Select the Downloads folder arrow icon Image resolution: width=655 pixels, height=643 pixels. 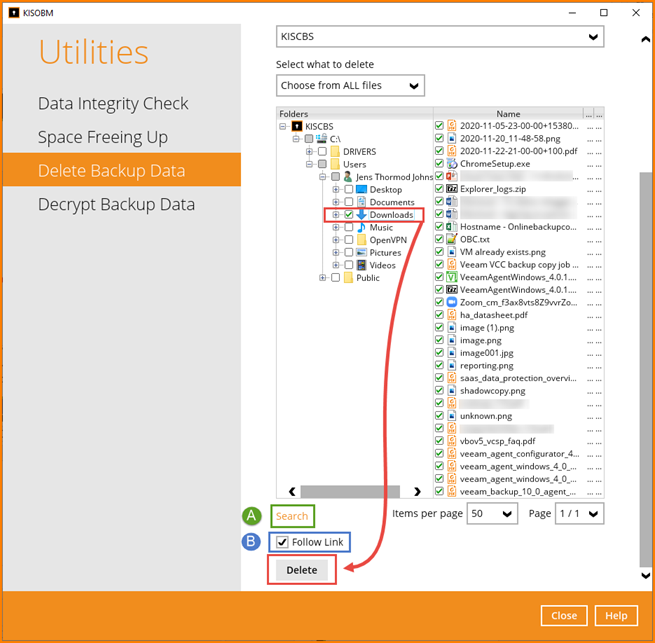361,215
